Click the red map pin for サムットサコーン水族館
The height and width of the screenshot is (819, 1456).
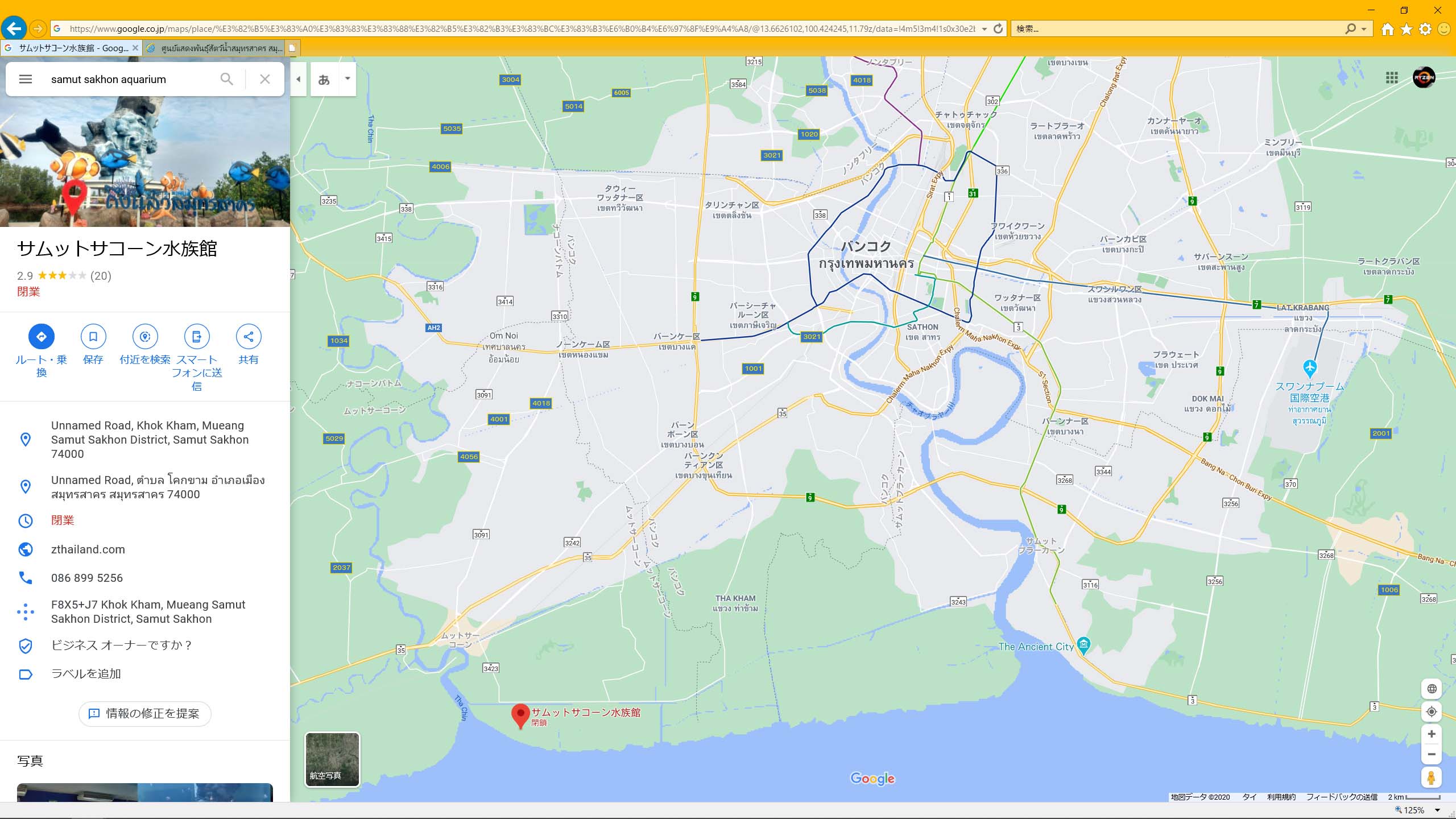520,715
